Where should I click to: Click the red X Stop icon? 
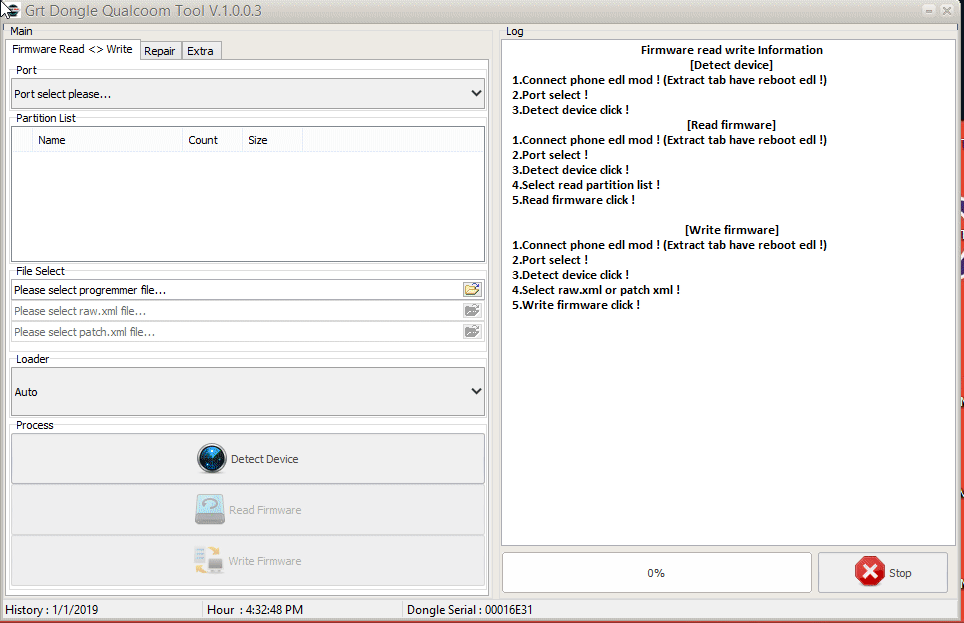[870, 572]
